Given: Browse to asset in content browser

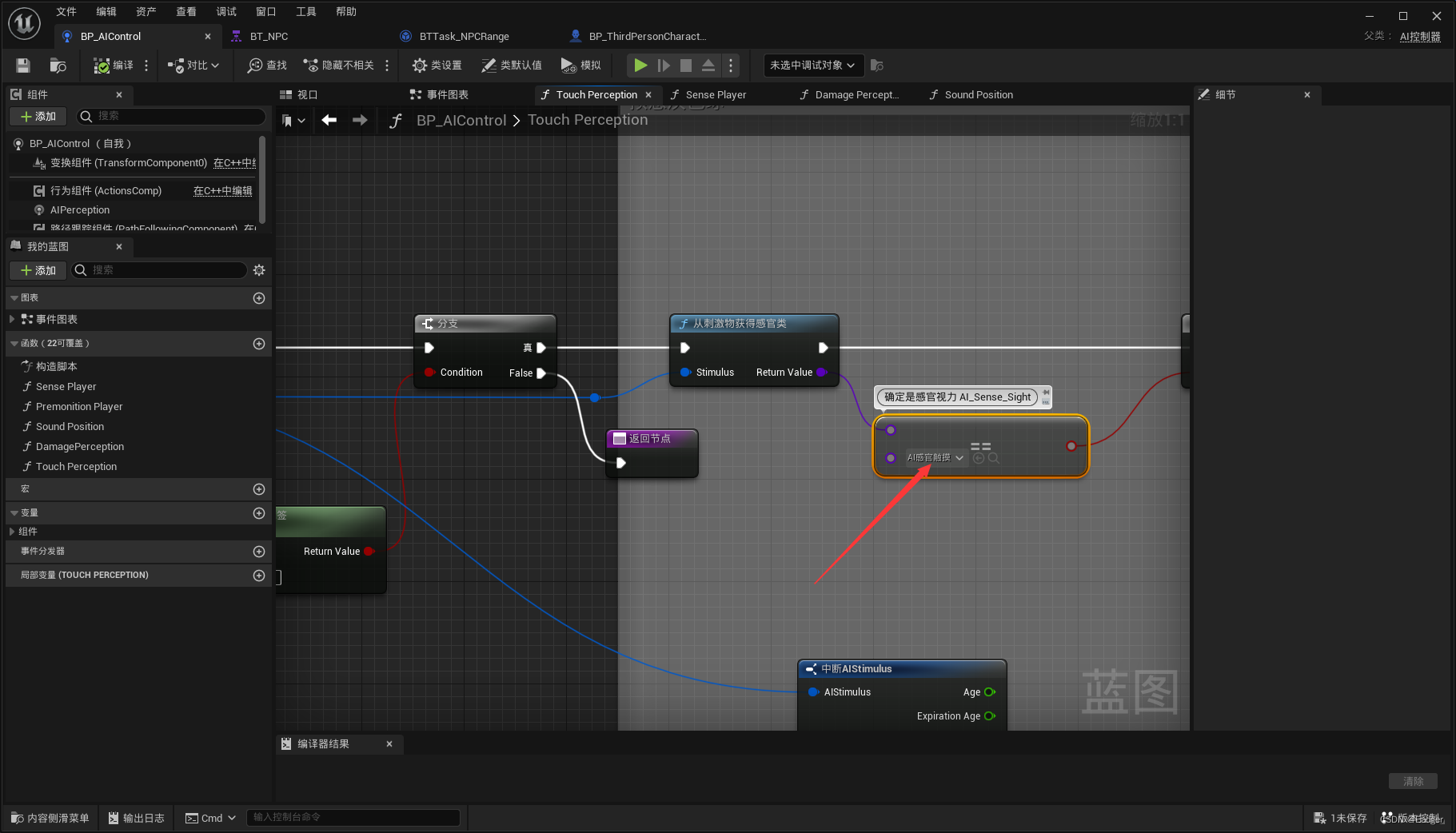Looking at the screenshot, I should coord(58,66).
